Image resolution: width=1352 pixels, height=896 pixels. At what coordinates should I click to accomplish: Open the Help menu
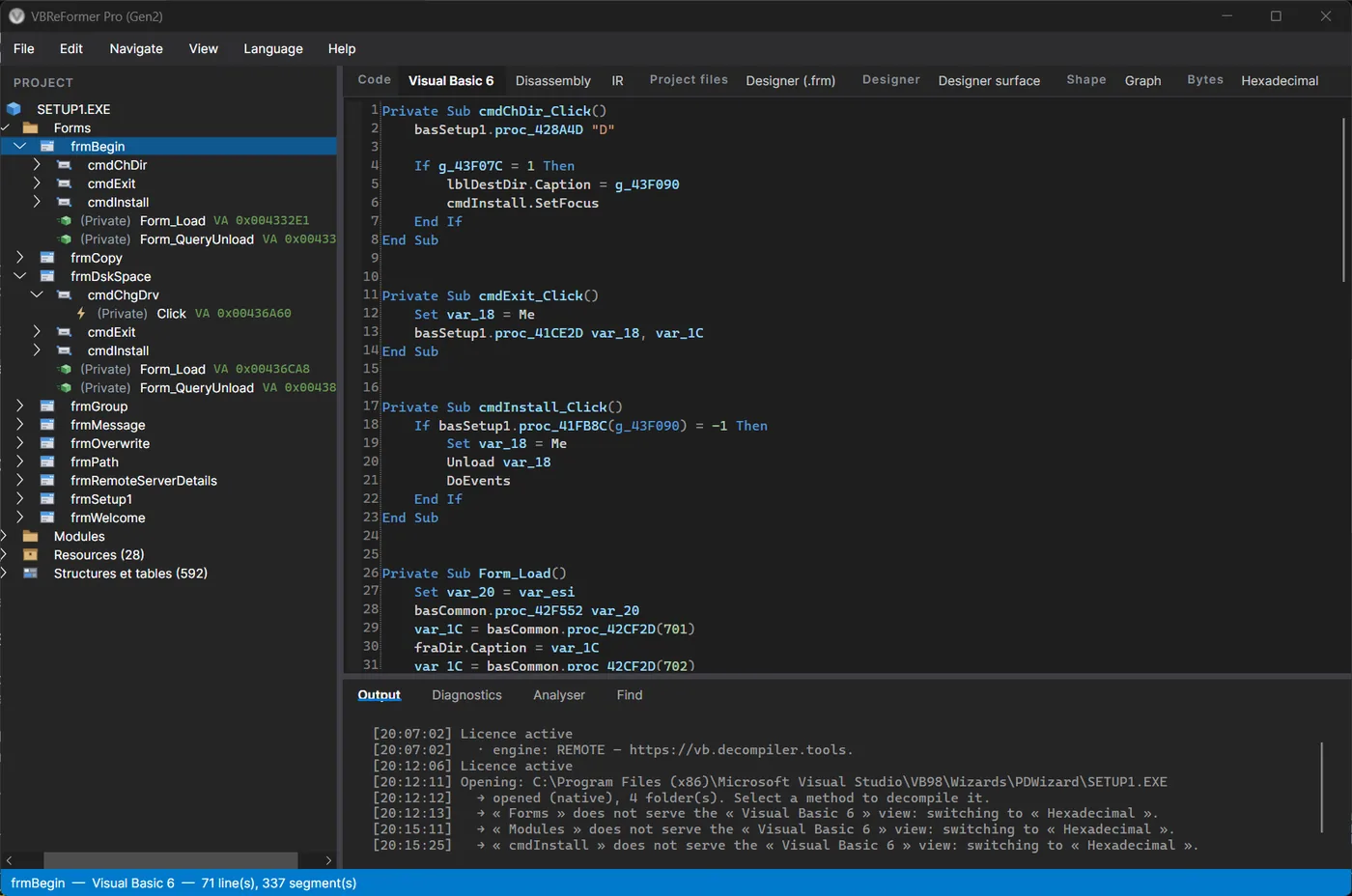pos(342,49)
